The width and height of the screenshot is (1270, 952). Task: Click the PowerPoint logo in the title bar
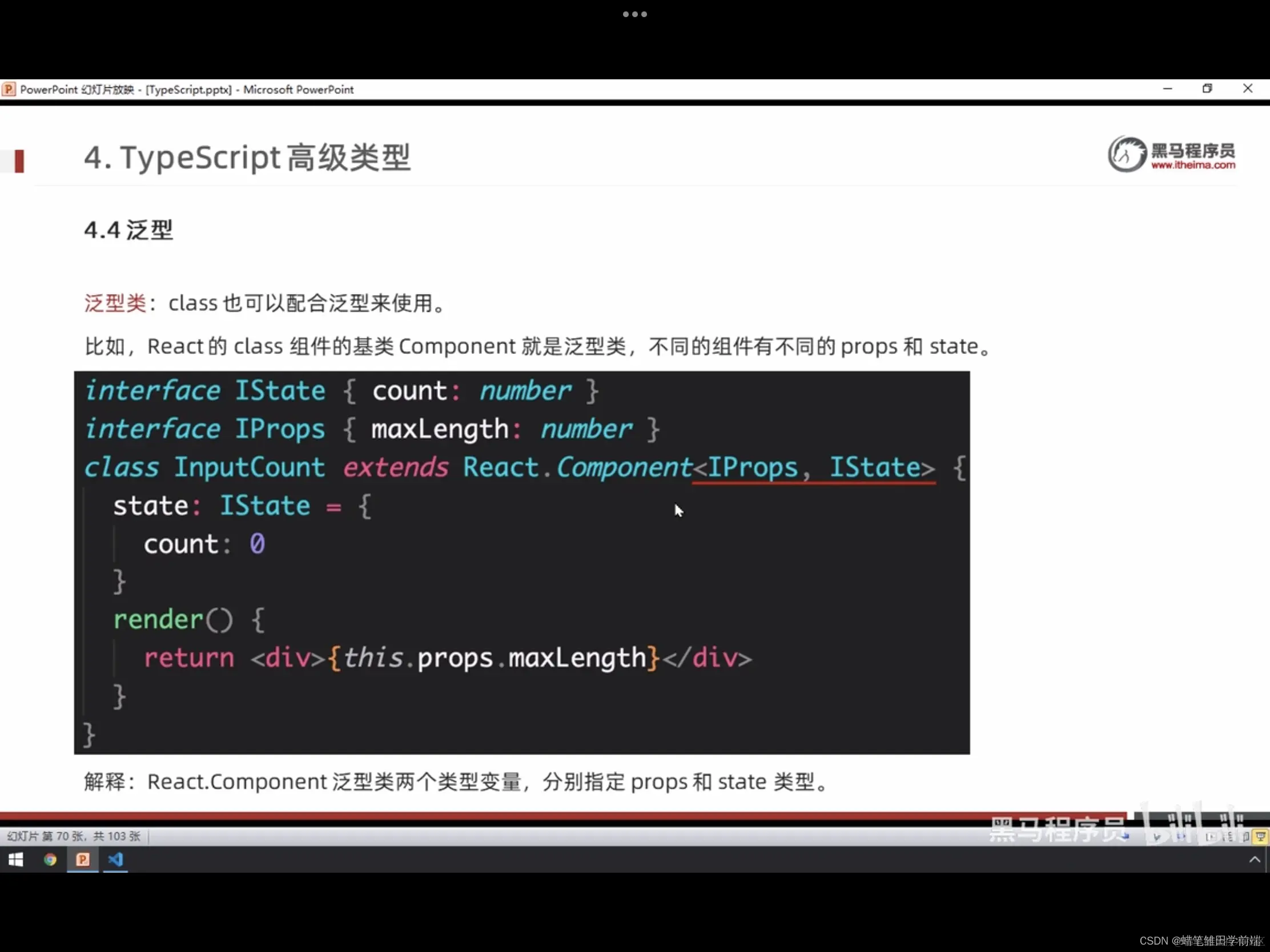[x=9, y=89]
